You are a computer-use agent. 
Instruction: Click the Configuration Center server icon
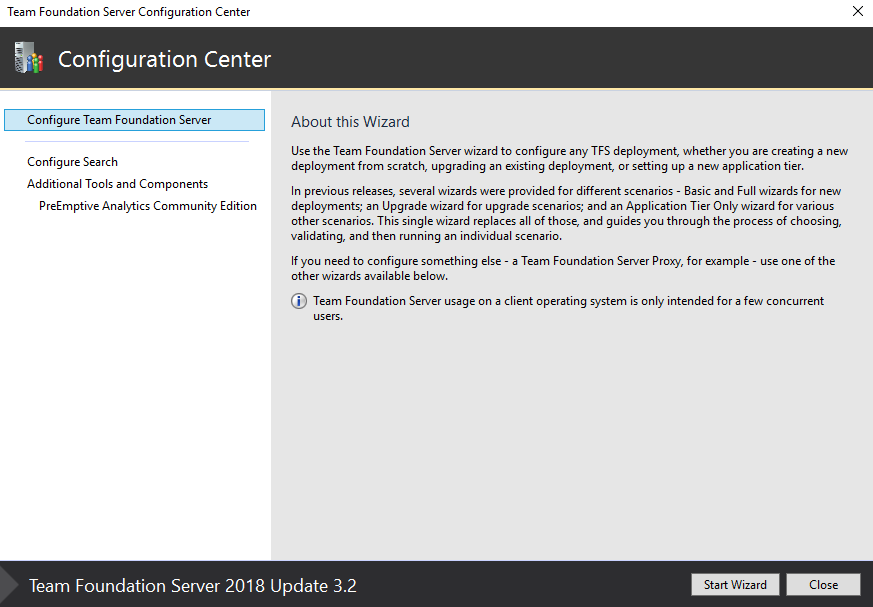(x=29, y=58)
